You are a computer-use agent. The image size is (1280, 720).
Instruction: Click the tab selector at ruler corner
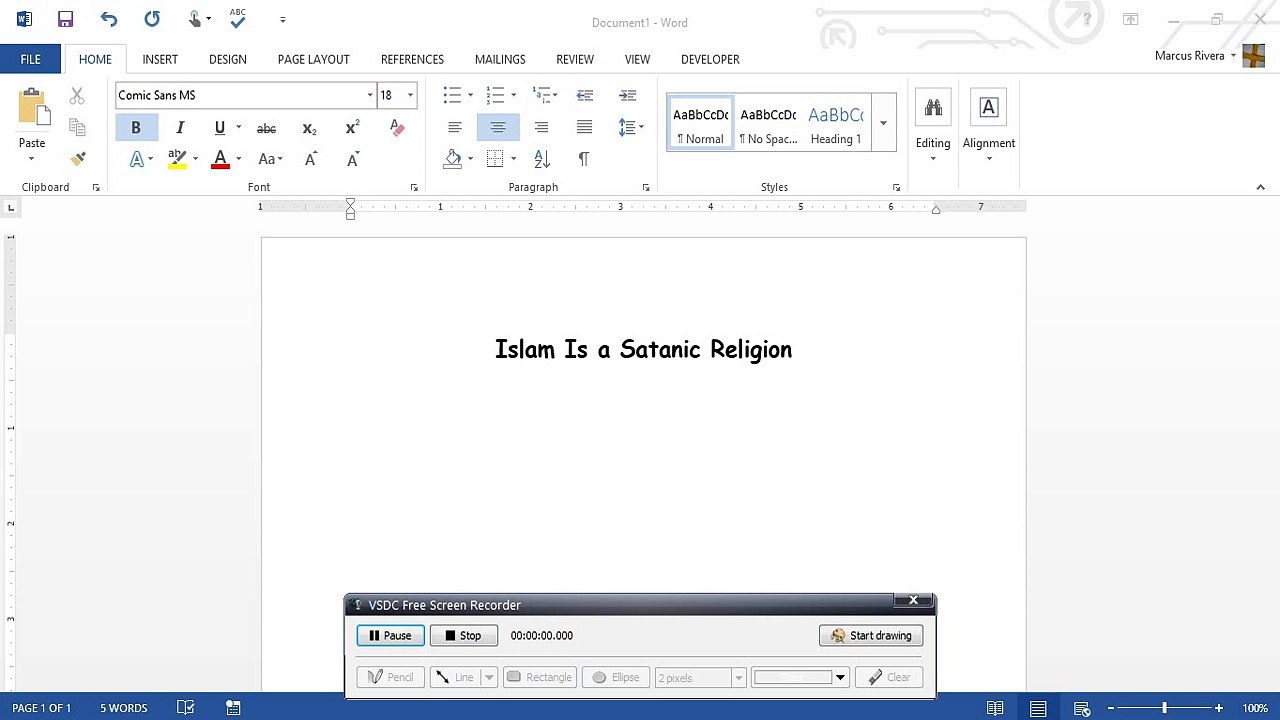(11, 207)
